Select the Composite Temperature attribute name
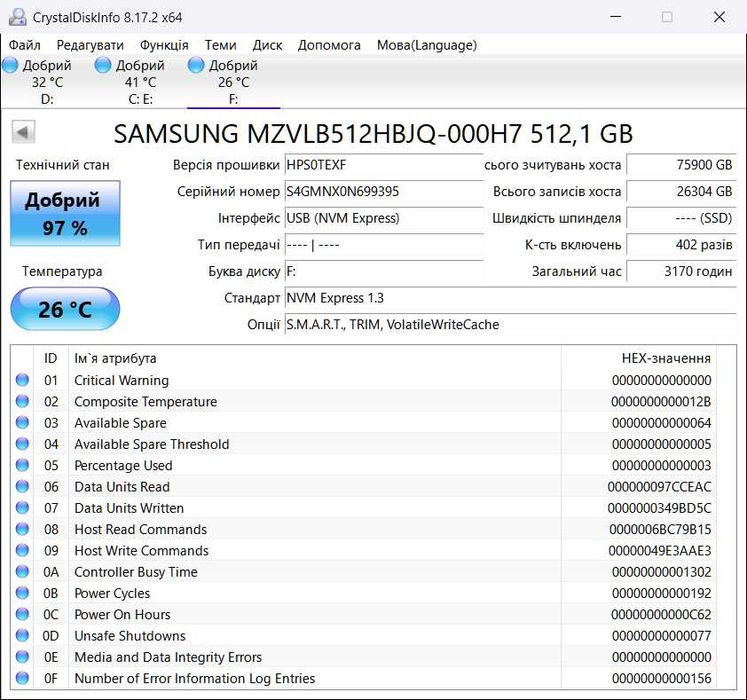 pyautogui.click(x=146, y=402)
